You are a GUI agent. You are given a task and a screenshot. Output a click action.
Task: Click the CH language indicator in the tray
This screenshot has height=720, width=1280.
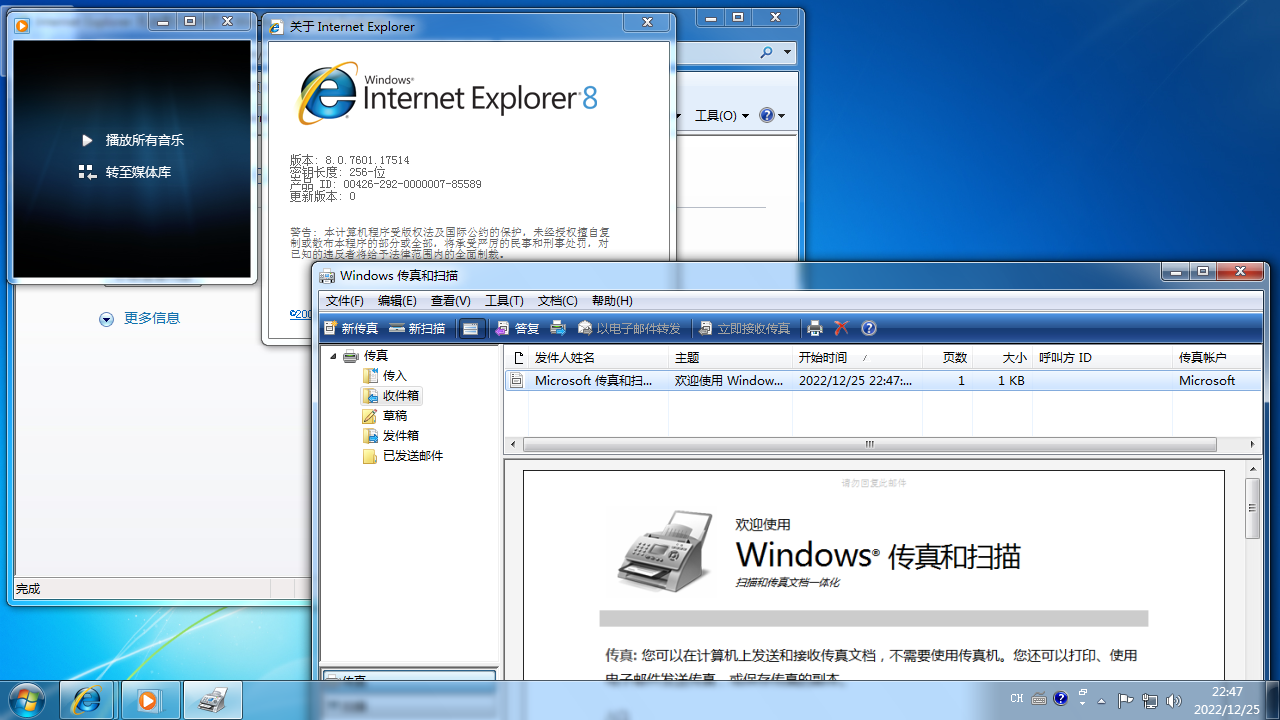click(1017, 699)
